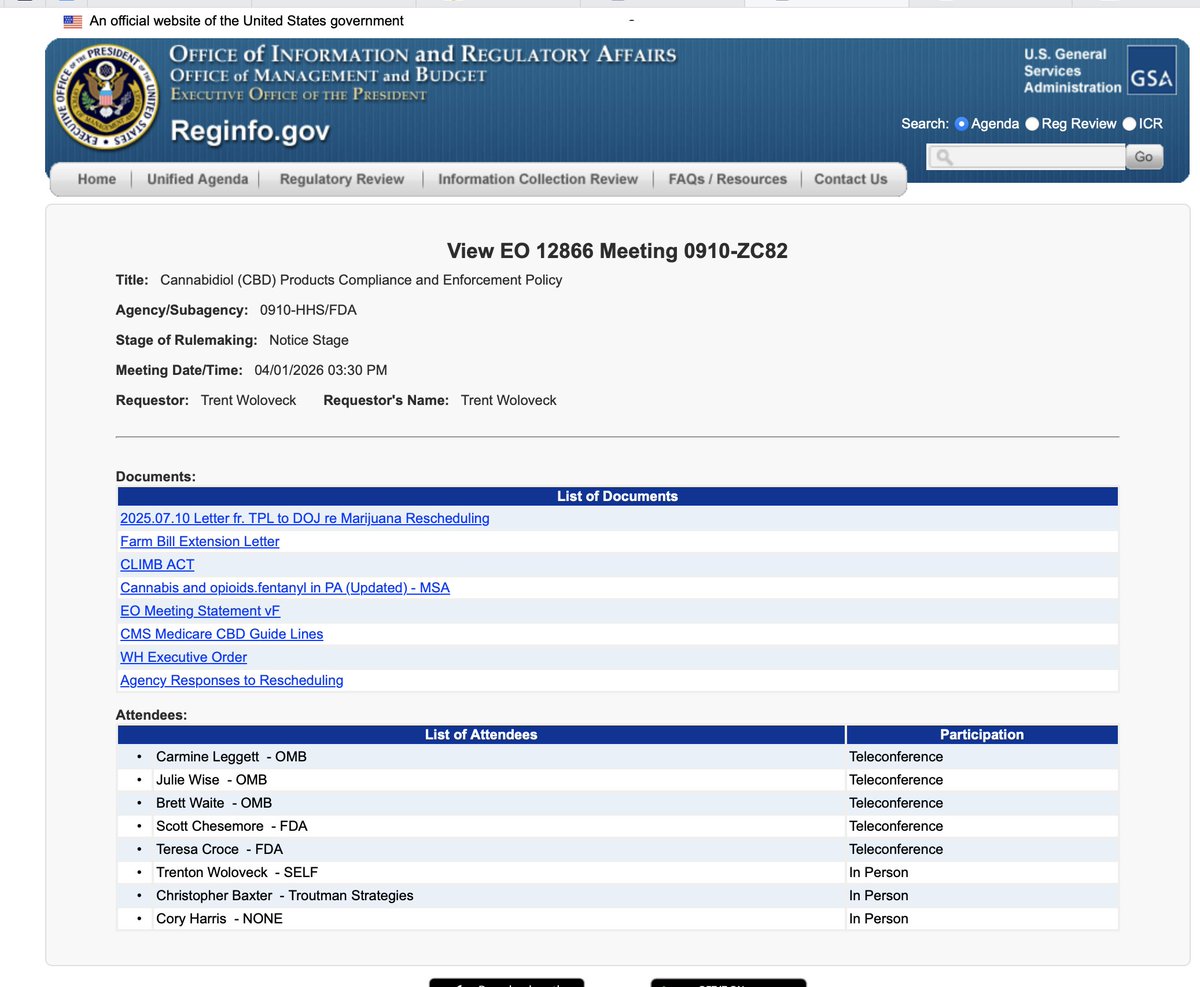Click the List of Documents table header

pos(617,496)
